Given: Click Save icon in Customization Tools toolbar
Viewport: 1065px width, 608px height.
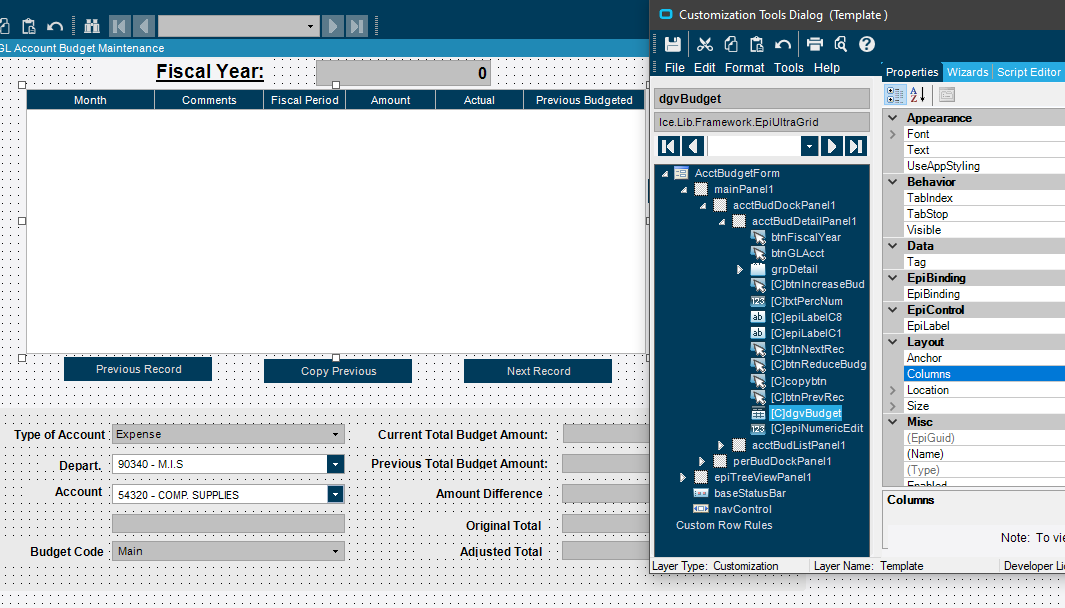Looking at the screenshot, I should (x=672, y=44).
